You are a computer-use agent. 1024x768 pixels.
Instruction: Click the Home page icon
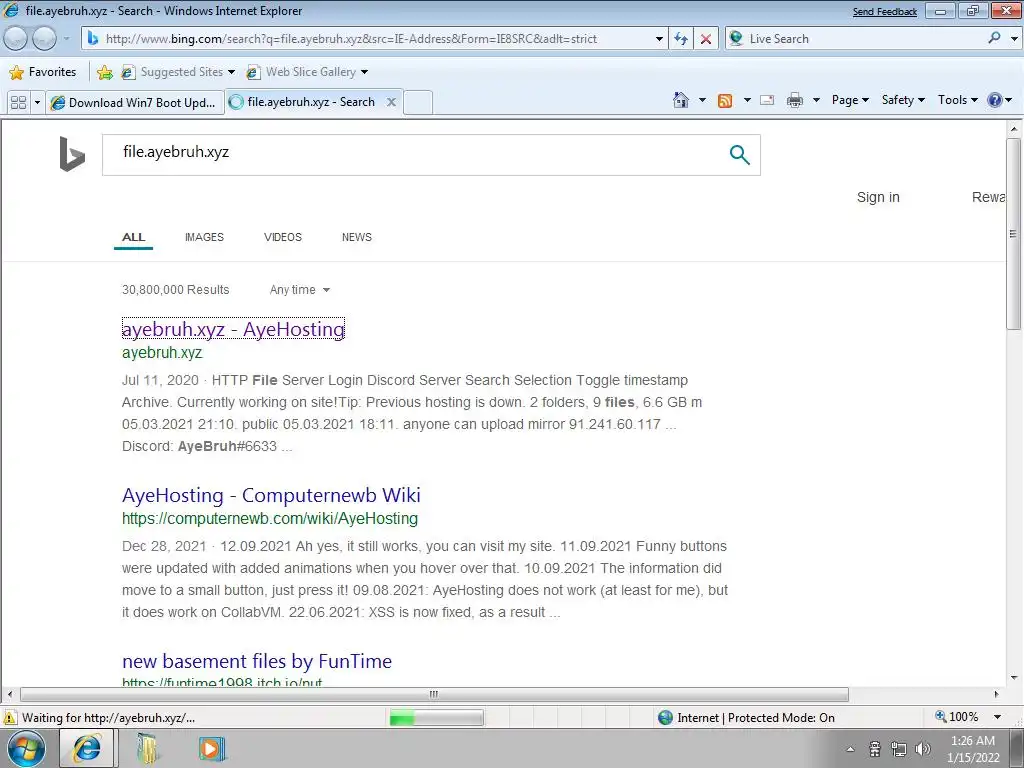pyautogui.click(x=681, y=100)
